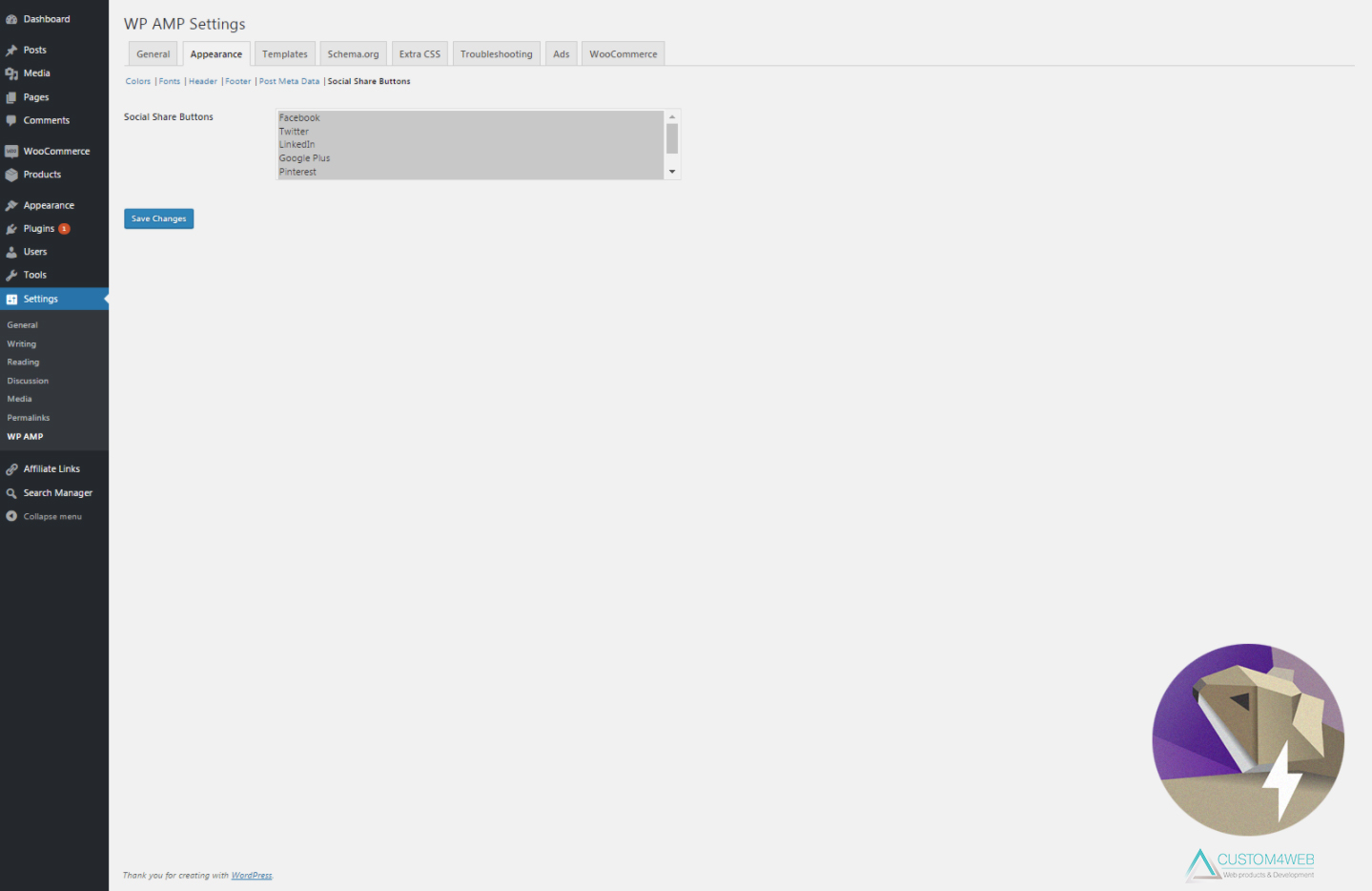Select the Appearance tab
This screenshot has width=1372, height=891.
tap(216, 54)
